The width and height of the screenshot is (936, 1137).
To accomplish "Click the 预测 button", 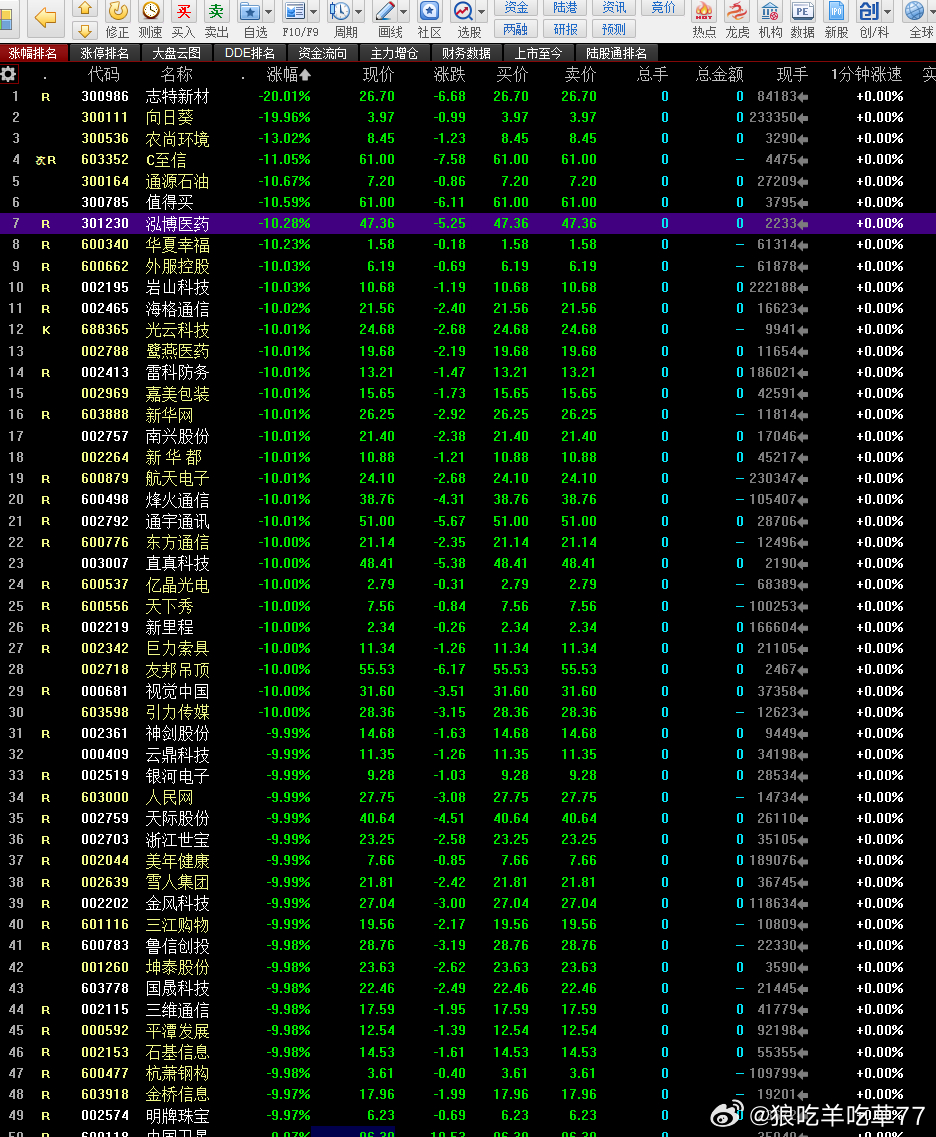I will pyautogui.click(x=614, y=29).
